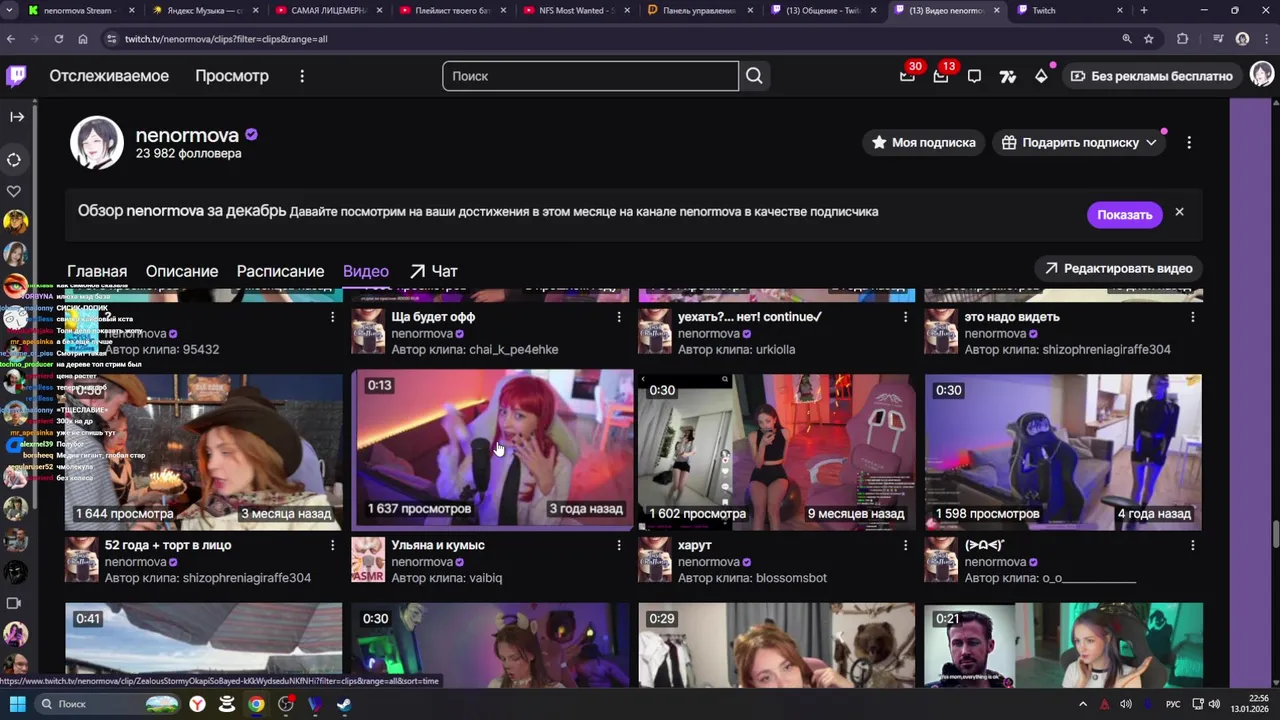1280x720 pixels.
Task: Open notifications inbox with badge 13
Action: point(941,76)
